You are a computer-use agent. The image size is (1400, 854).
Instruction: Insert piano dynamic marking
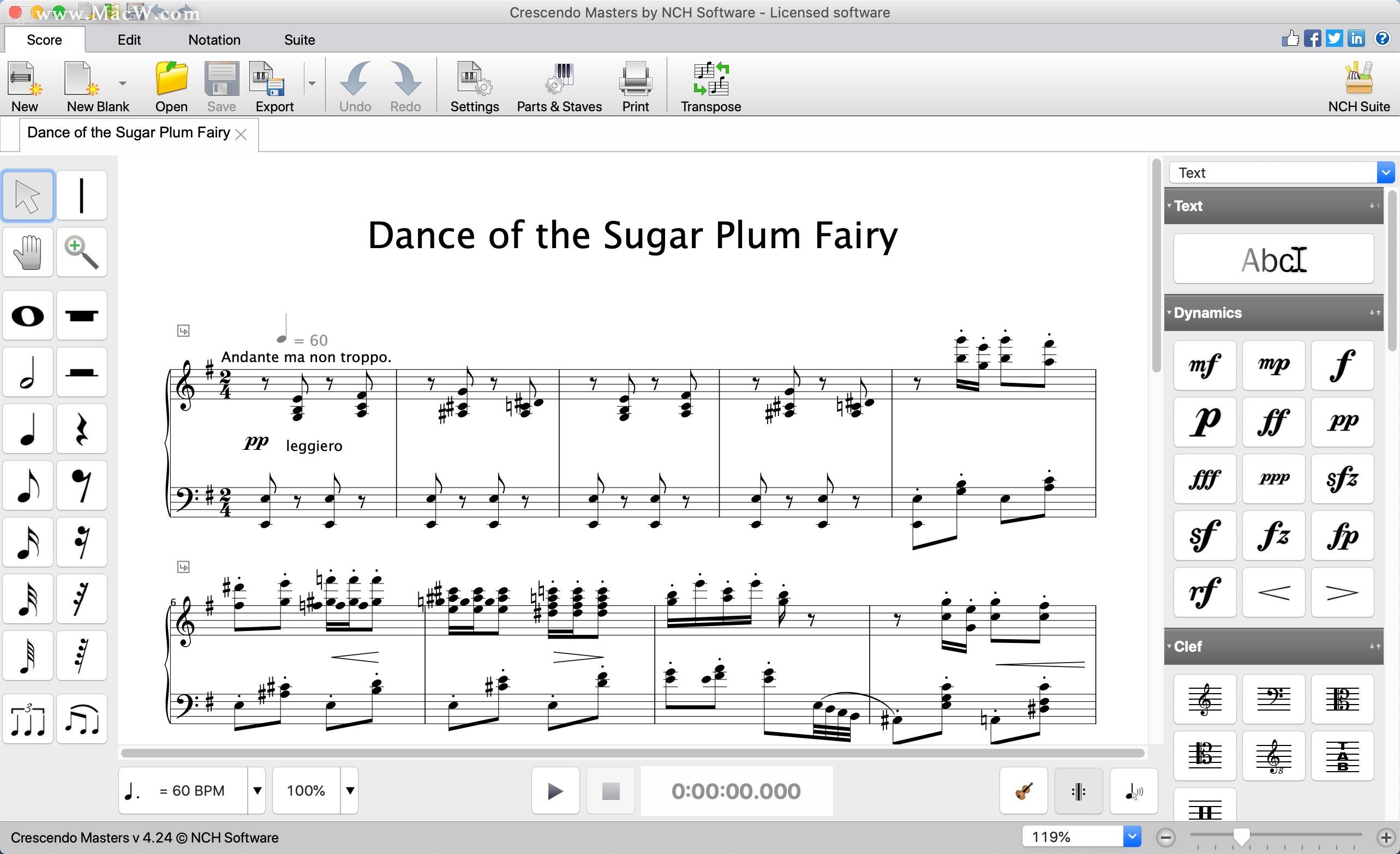tap(1205, 422)
